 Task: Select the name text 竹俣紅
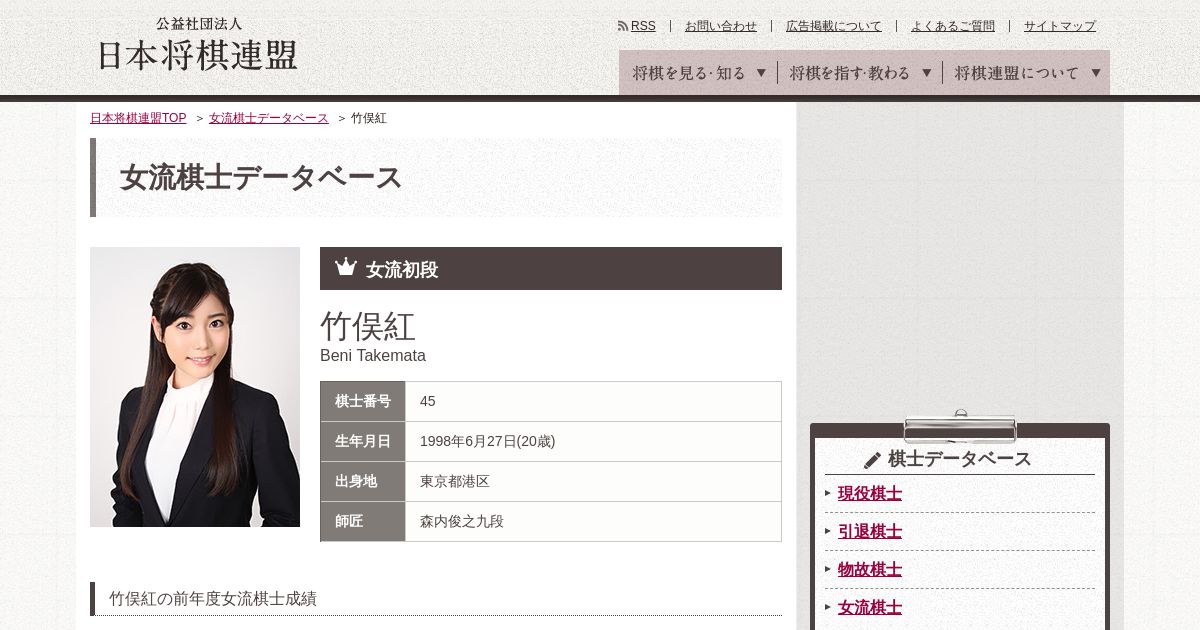coord(368,326)
